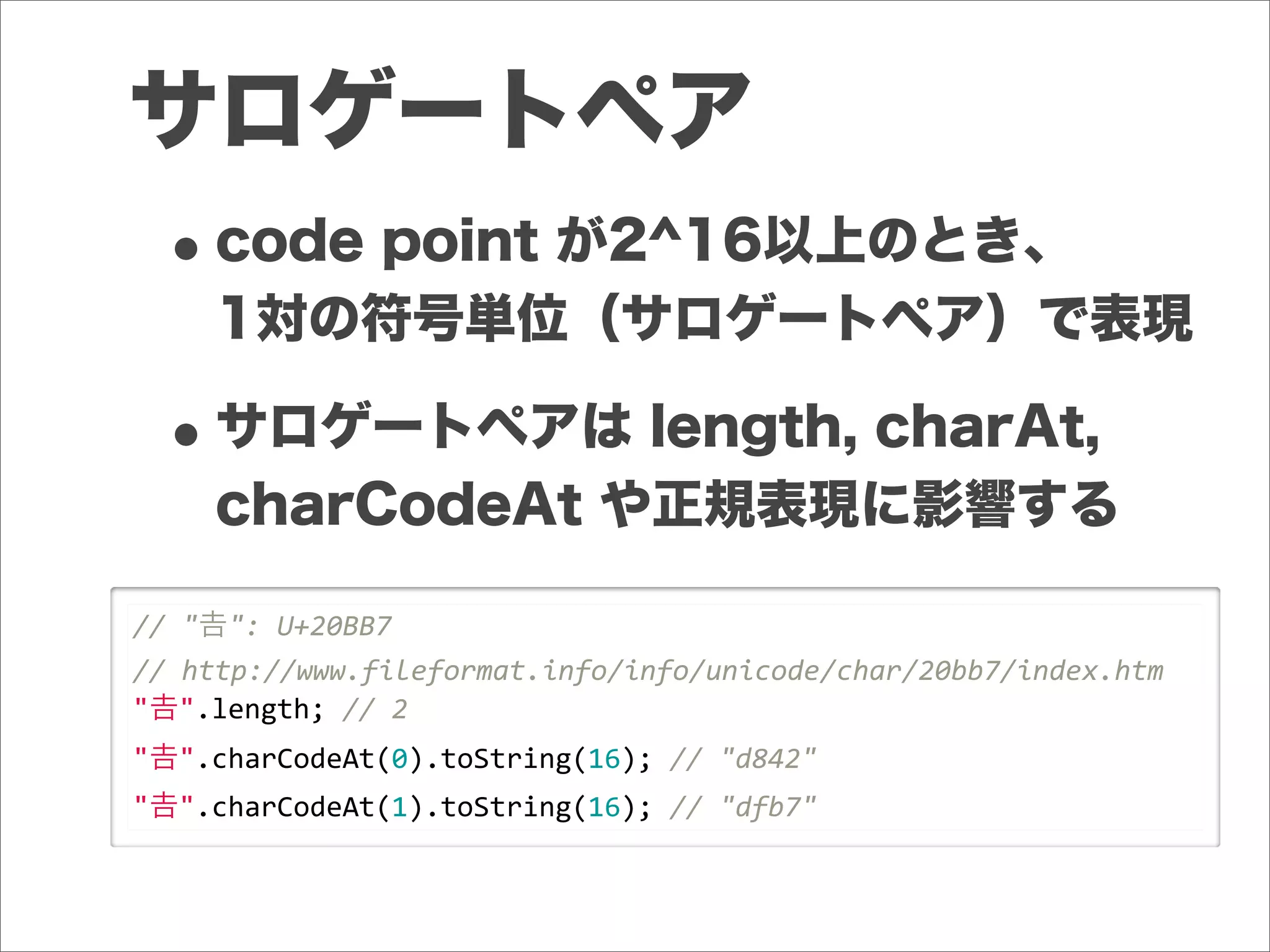
Task: Click the comment result "d842"
Action: (769, 759)
